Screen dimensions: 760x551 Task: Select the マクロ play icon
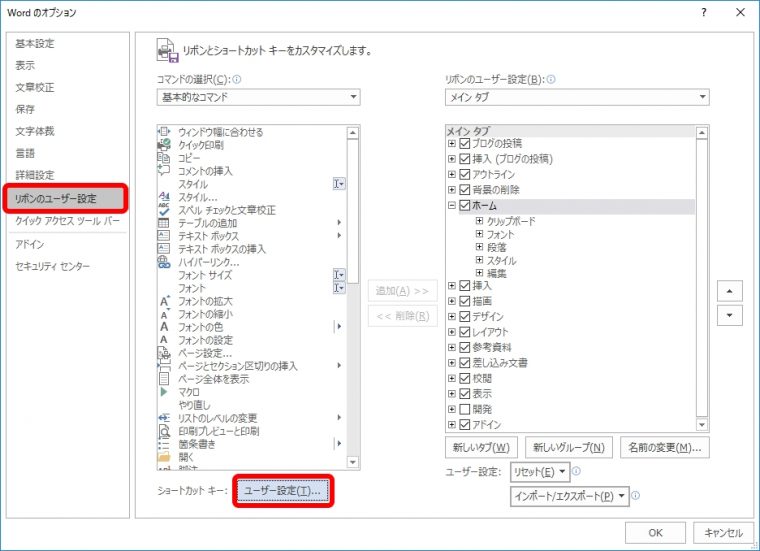164,392
